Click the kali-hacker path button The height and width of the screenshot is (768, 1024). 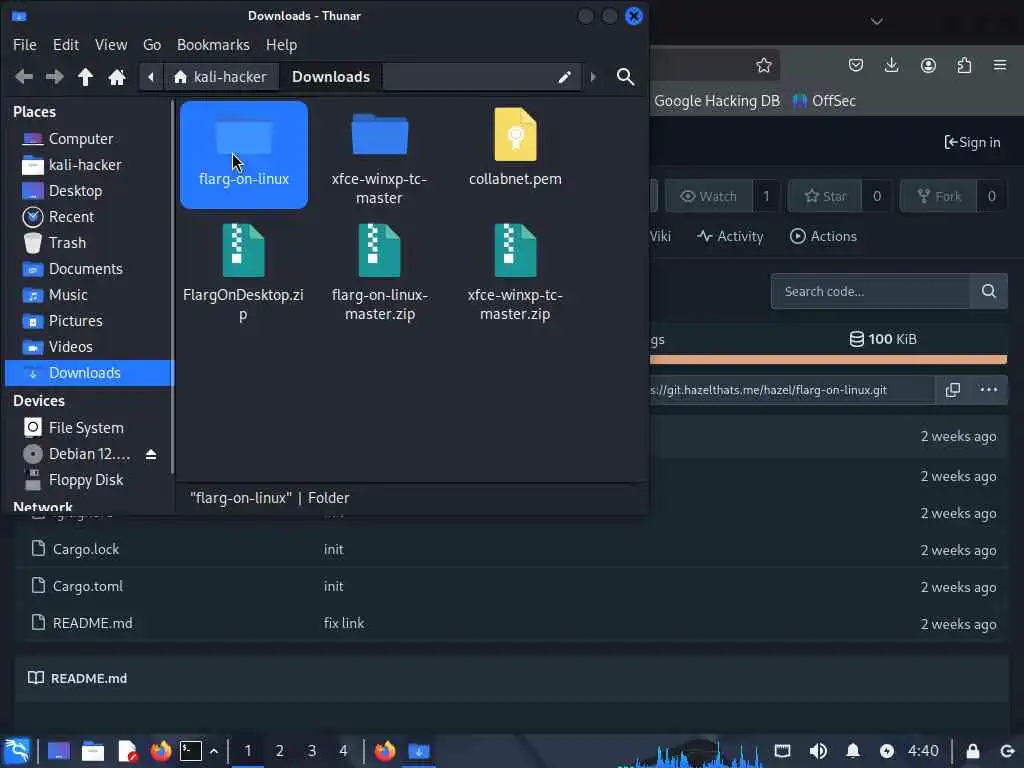coord(221,77)
